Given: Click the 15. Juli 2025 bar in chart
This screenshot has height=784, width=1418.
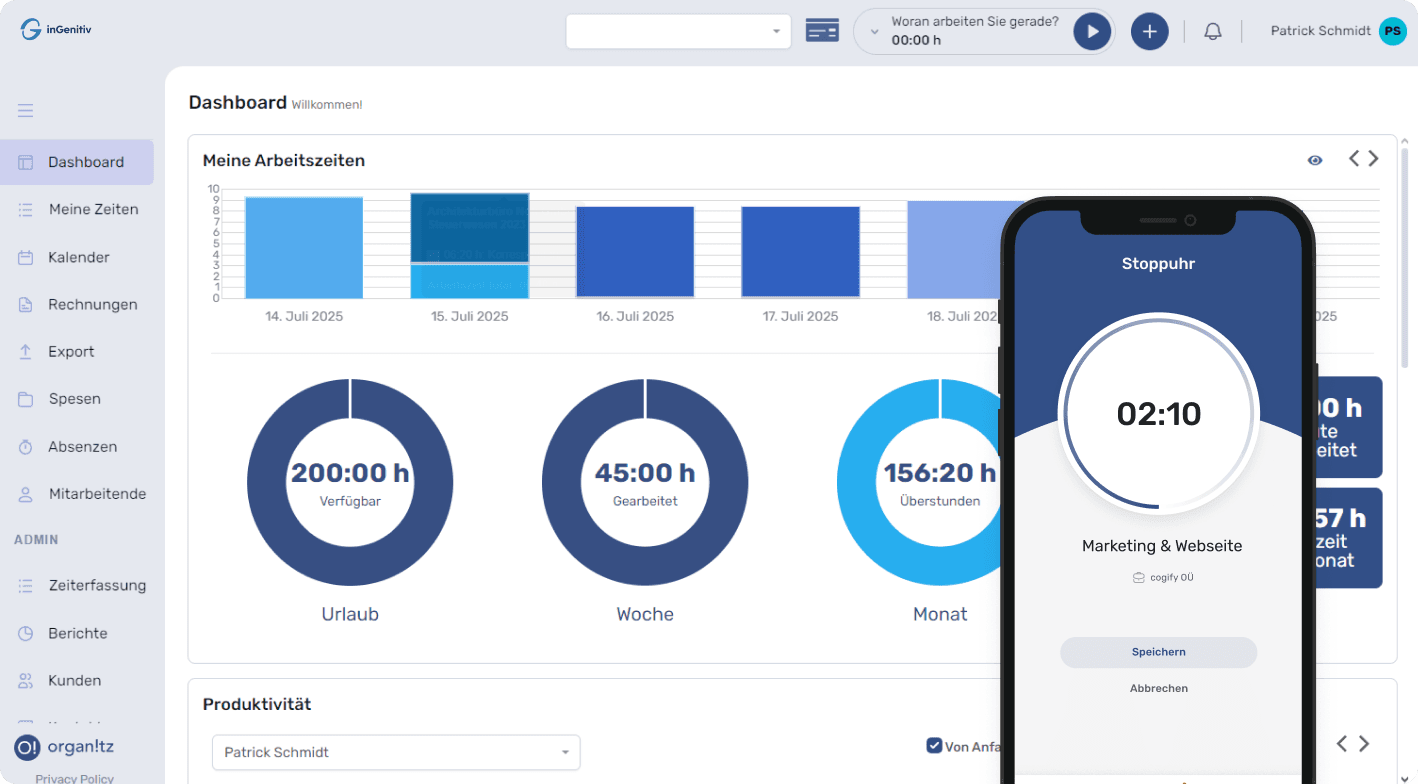Looking at the screenshot, I should [x=469, y=245].
